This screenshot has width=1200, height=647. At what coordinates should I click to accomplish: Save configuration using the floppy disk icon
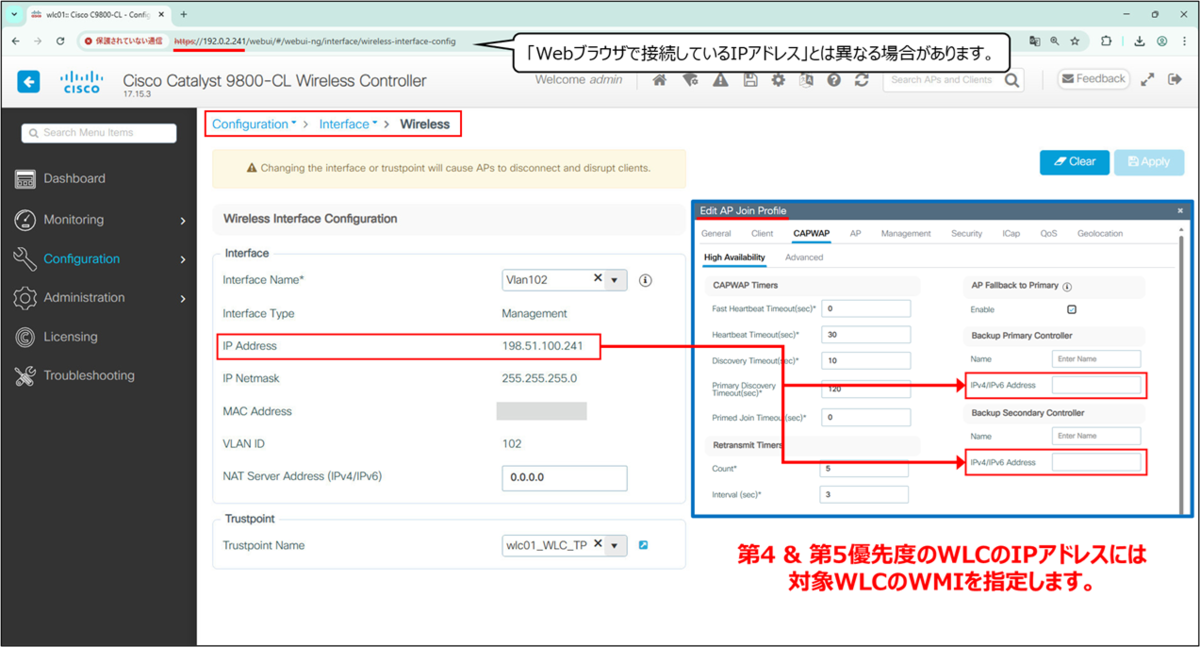click(x=749, y=81)
